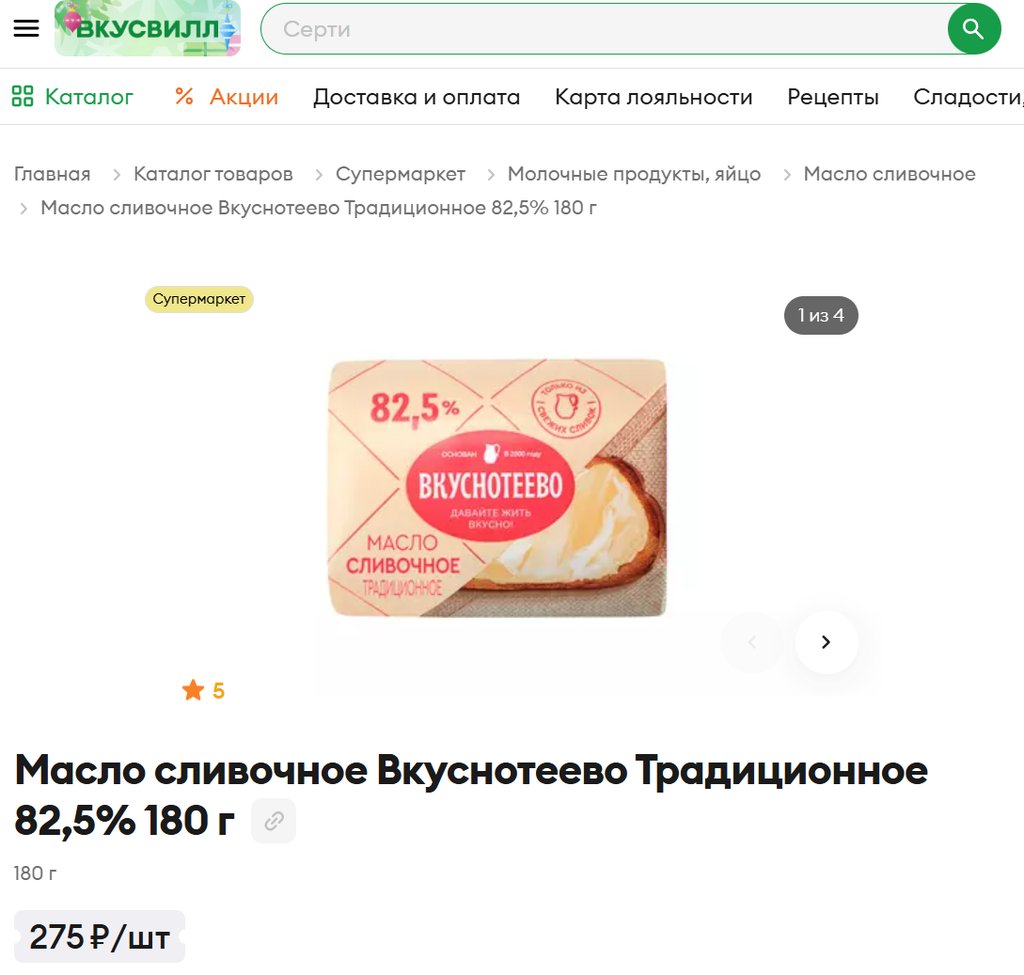Click the green search magnifier button
This screenshot has height=975, width=1024.
[974, 29]
